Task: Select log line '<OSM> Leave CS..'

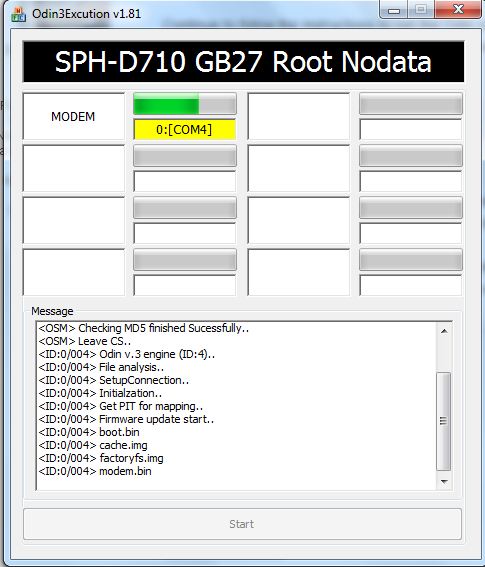Action: point(85,341)
